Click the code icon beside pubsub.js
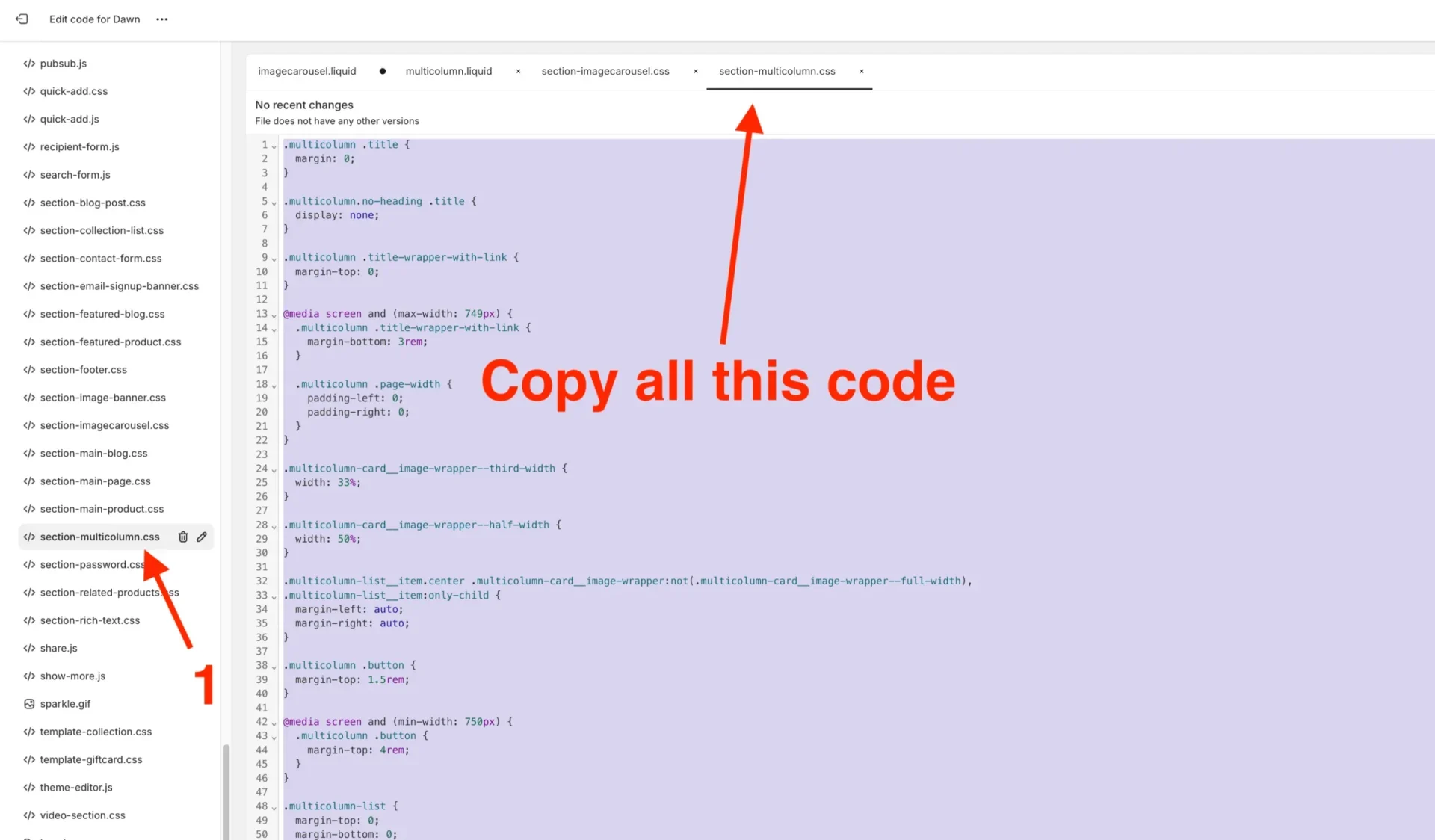This screenshot has width=1435, height=840. pyautogui.click(x=28, y=63)
